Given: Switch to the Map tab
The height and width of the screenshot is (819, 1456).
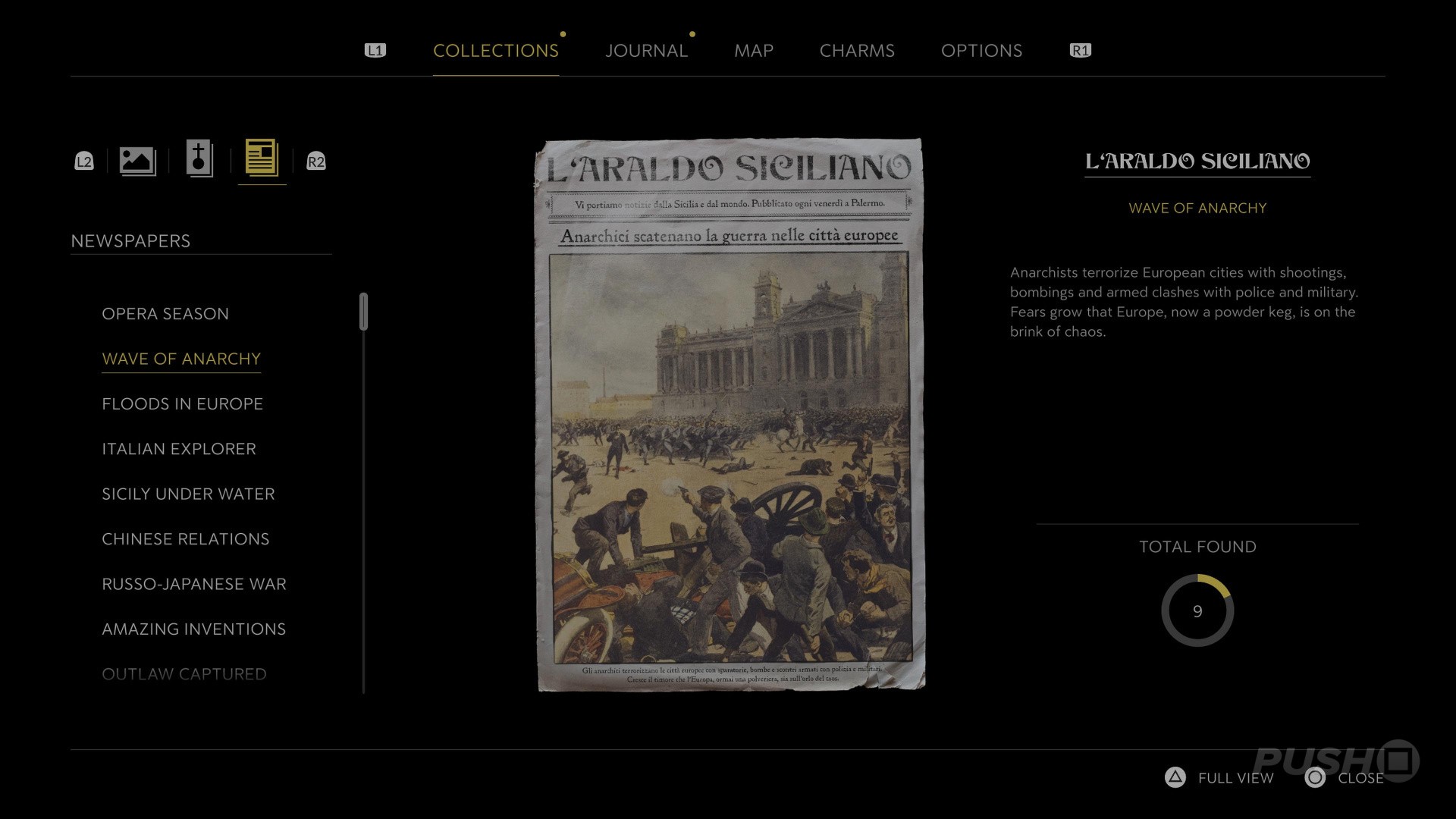Looking at the screenshot, I should (753, 51).
